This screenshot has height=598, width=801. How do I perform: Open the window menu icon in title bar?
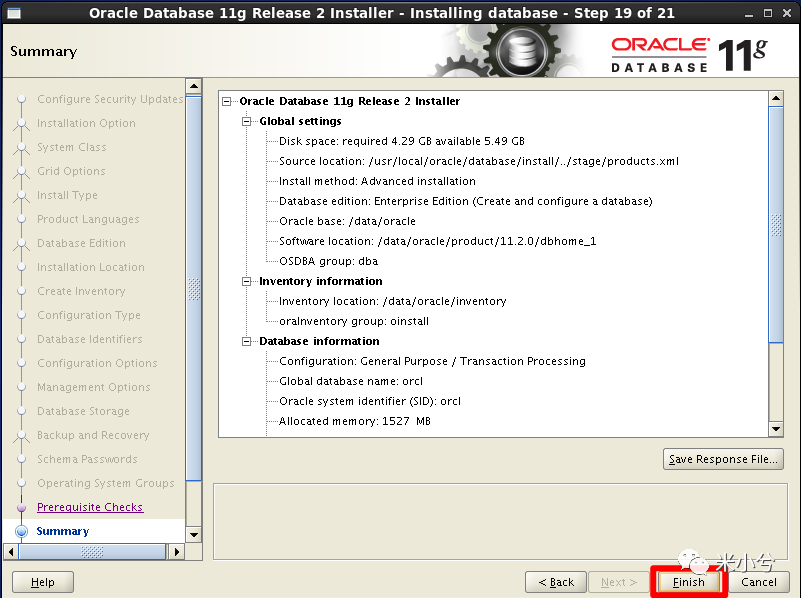click(x=14, y=13)
